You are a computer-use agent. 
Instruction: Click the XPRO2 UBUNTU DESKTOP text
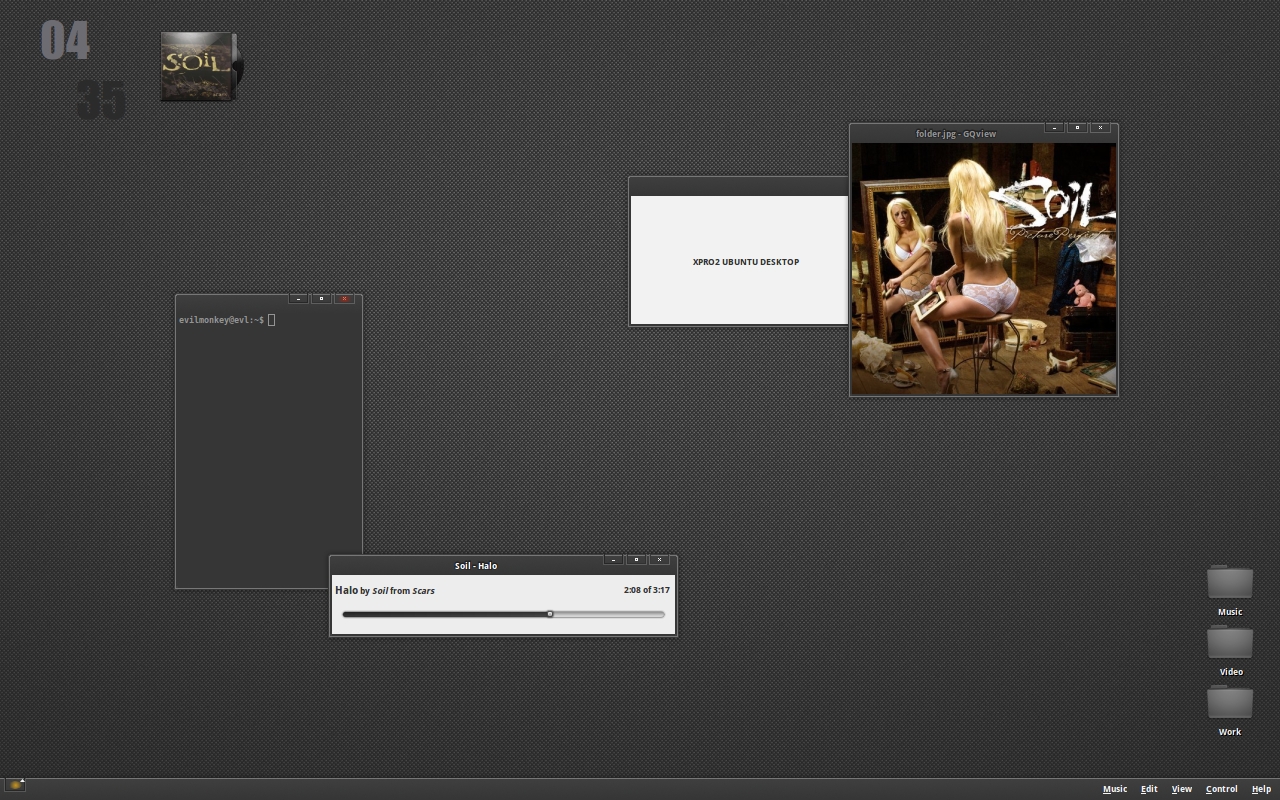(x=746, y=262)
